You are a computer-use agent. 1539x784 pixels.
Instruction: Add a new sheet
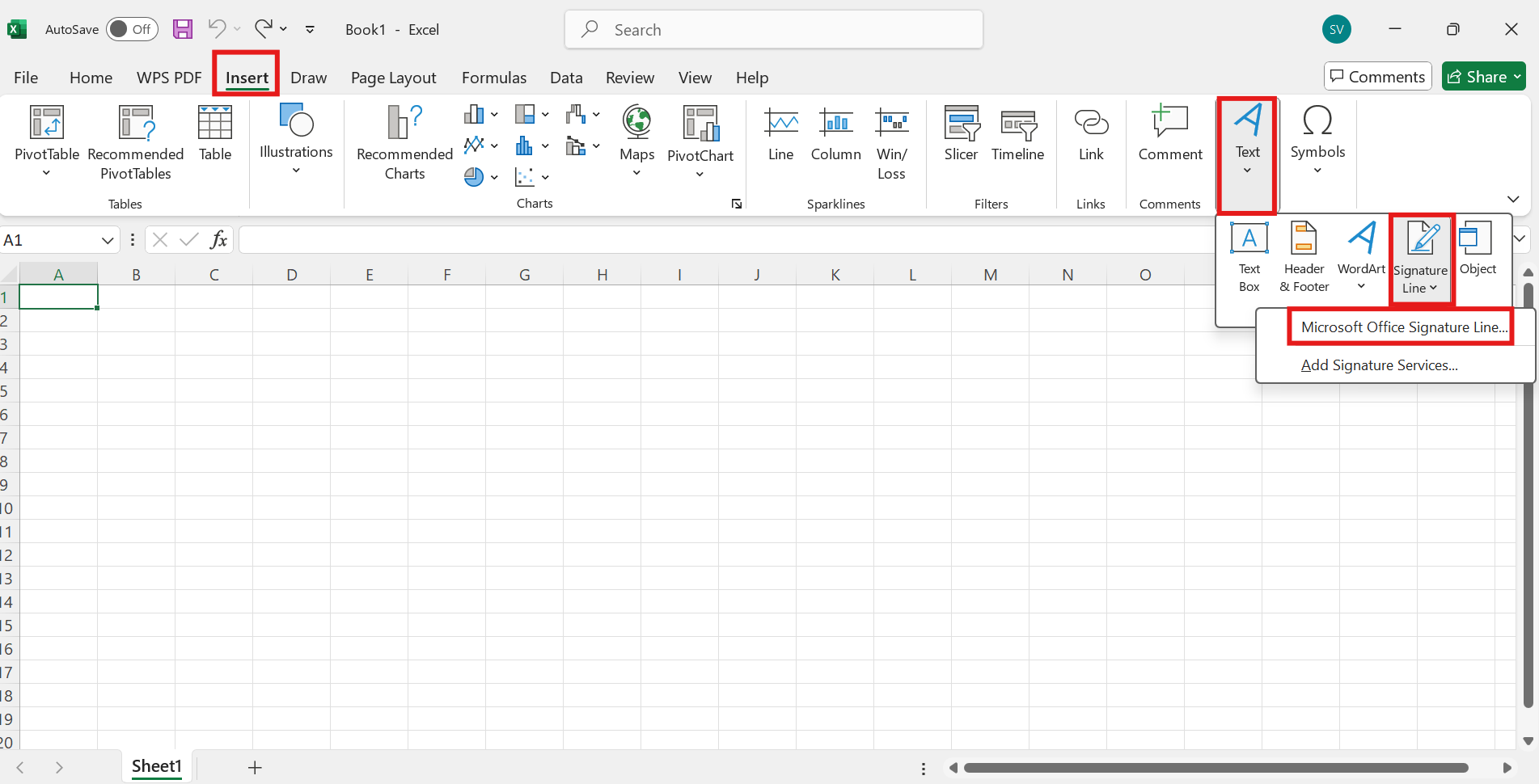point(255,767)
